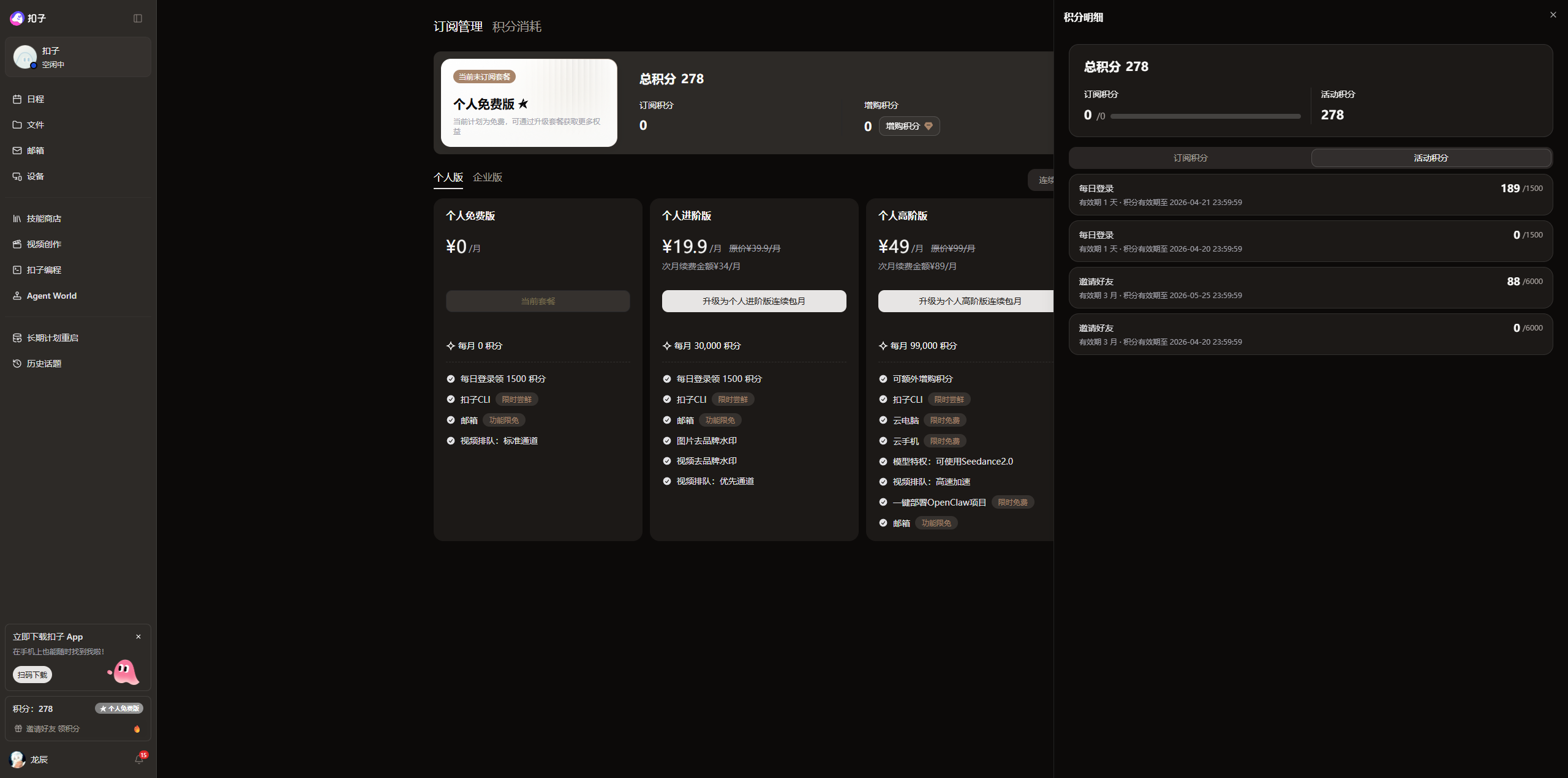Select 活动积分 segment
1568x778 pixels.
(x=1430, y=158)
